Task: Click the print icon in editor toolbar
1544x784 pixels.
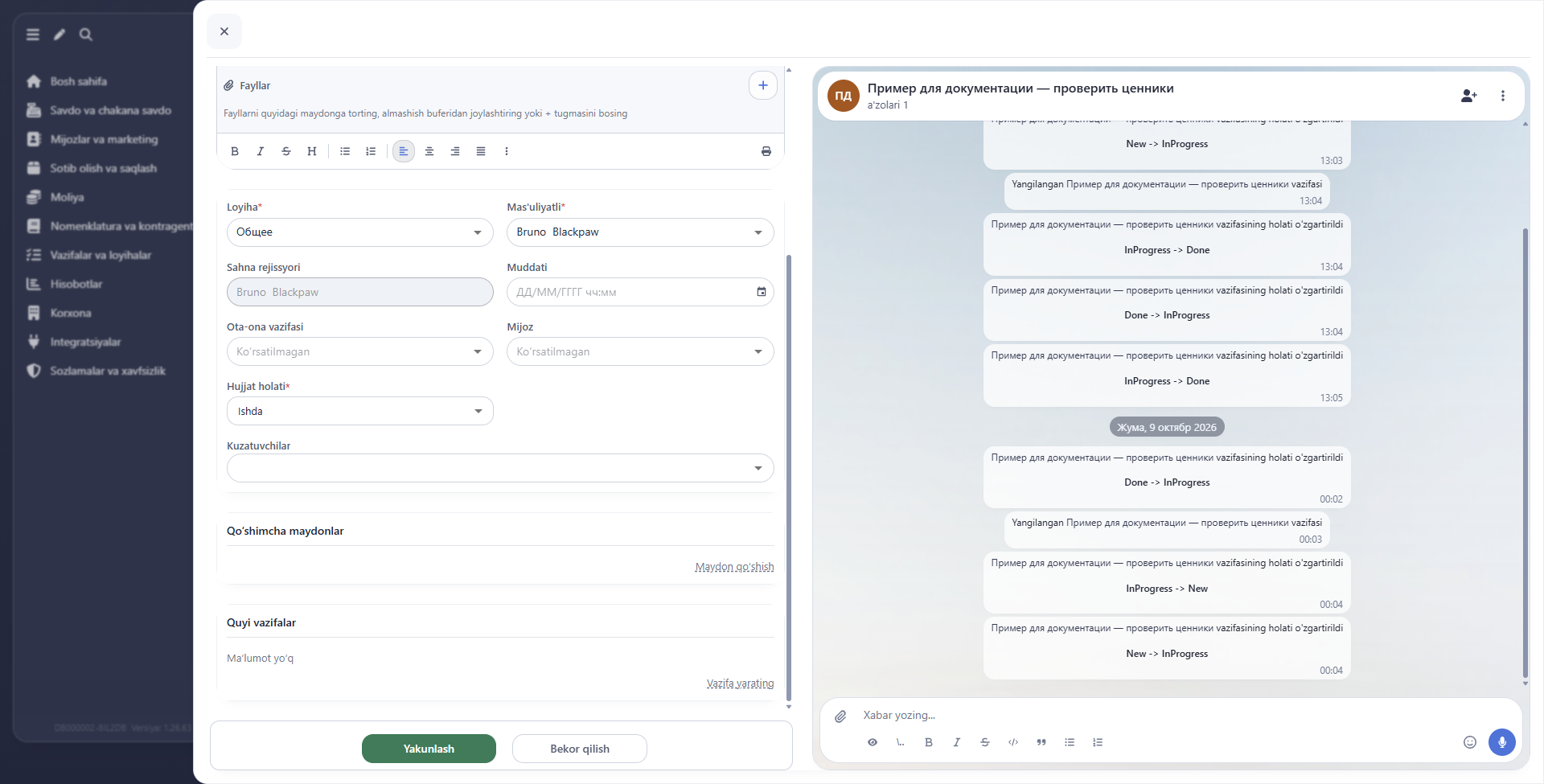Action: click(x=766, y=151)
